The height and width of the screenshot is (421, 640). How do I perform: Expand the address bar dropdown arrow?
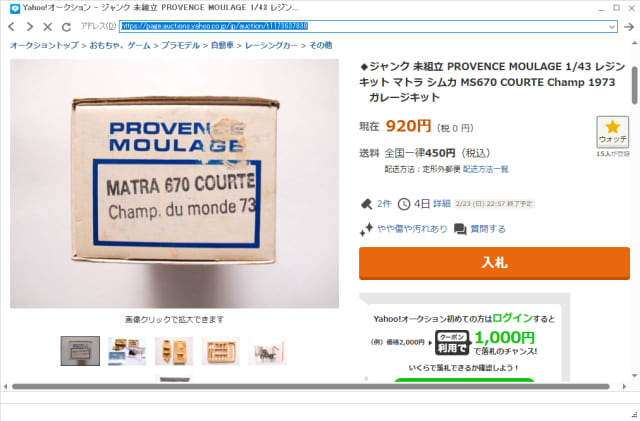click(x=612, y=27)
